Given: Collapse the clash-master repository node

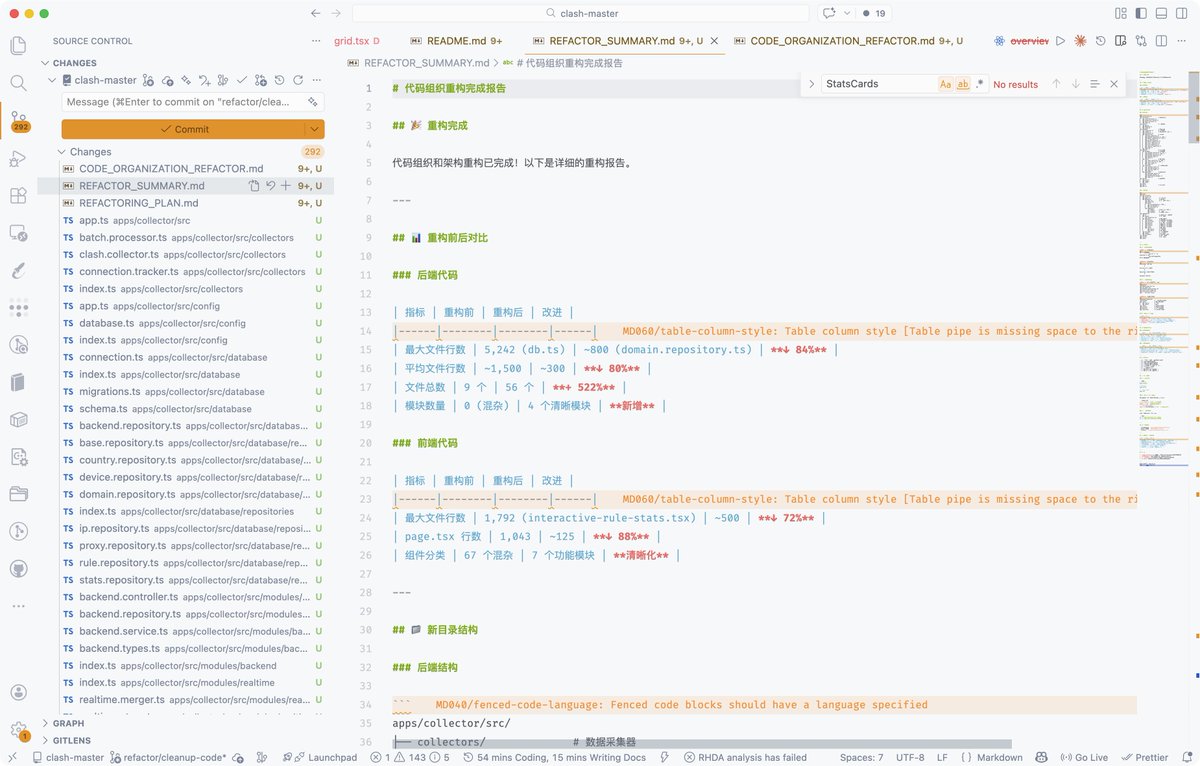Looking at the screenshot, I should coord(50,80).
